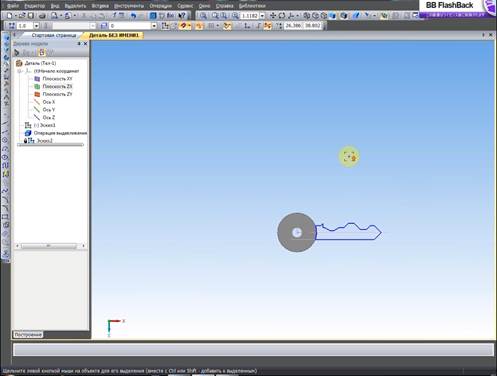Open the New document dropdown arrow
Viewport: 497px width, 376px height.
pyautogui.click(x=15, y=15)
